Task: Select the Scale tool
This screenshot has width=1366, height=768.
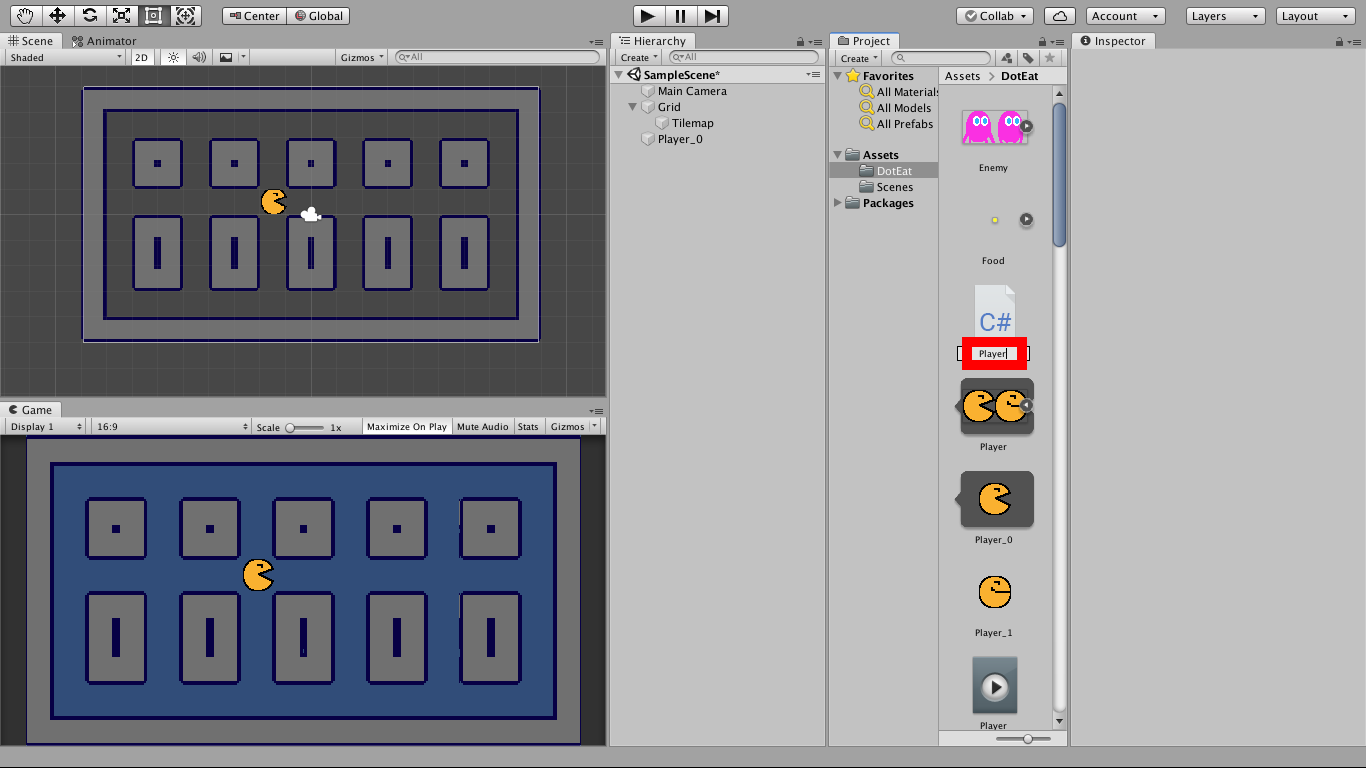Action: click(x=122, y=16)
